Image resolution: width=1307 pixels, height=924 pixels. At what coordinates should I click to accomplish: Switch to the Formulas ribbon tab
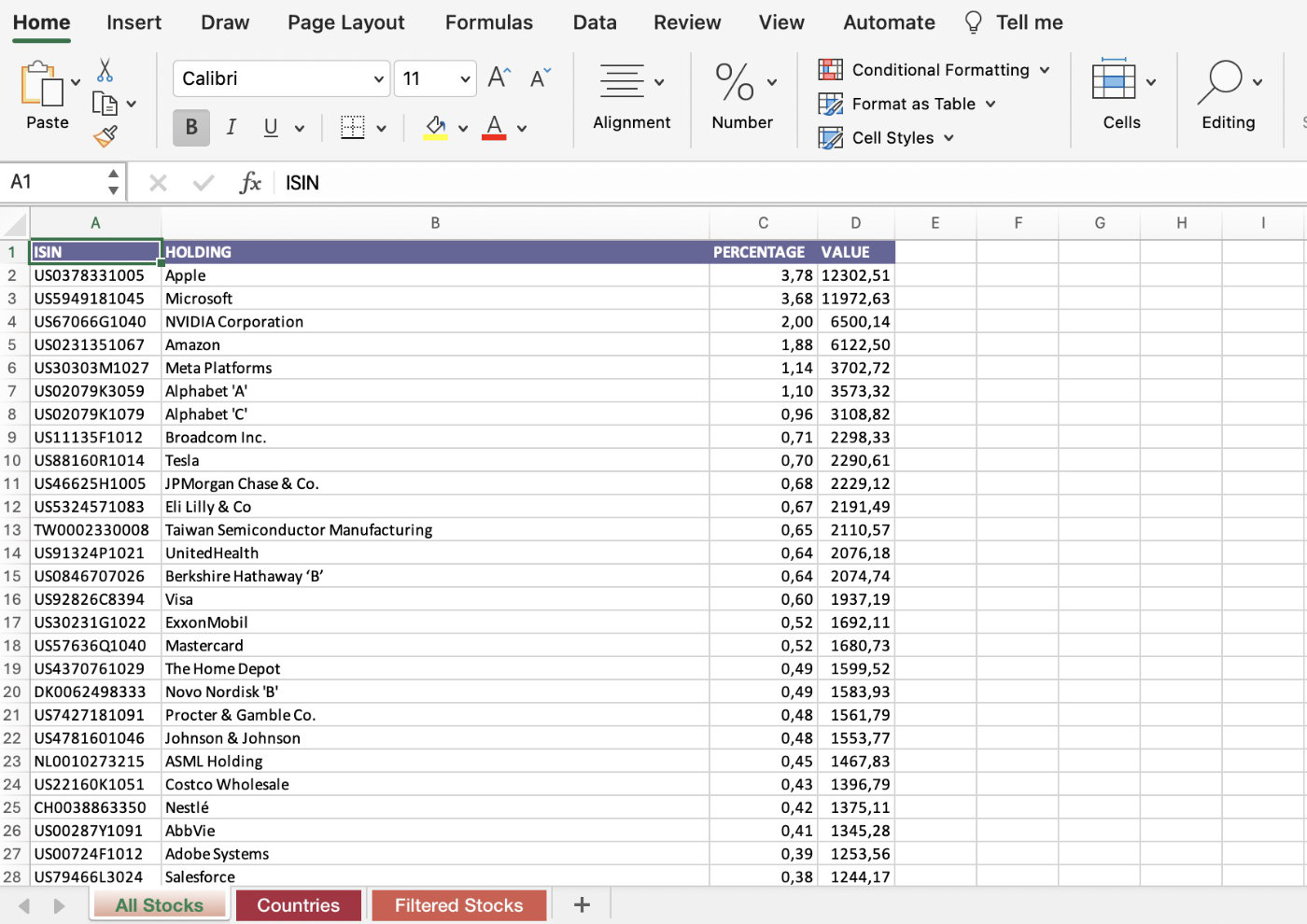pyautogui.click(x=488, y=21)
